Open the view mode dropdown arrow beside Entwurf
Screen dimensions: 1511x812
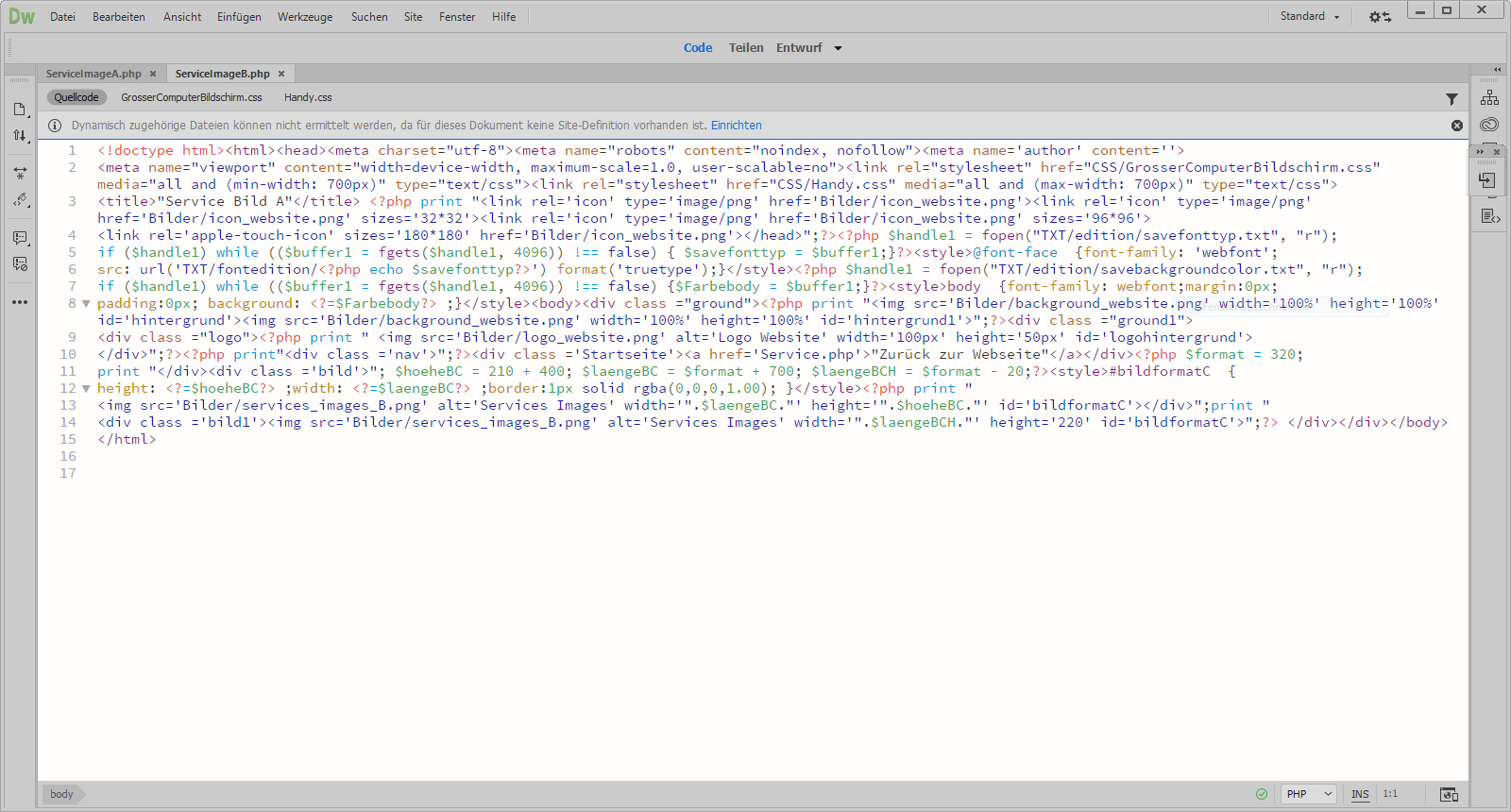pyautogui.click(x=838, y=48)
